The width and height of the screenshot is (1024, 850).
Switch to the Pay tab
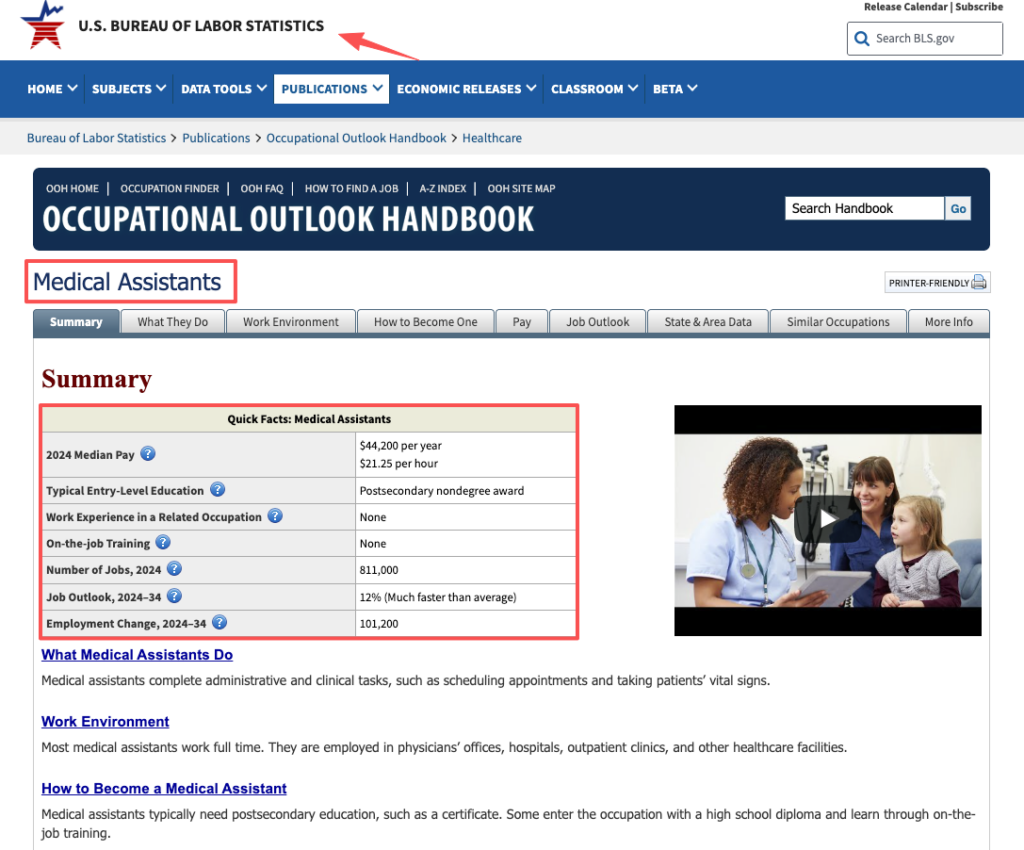(521, 321)
